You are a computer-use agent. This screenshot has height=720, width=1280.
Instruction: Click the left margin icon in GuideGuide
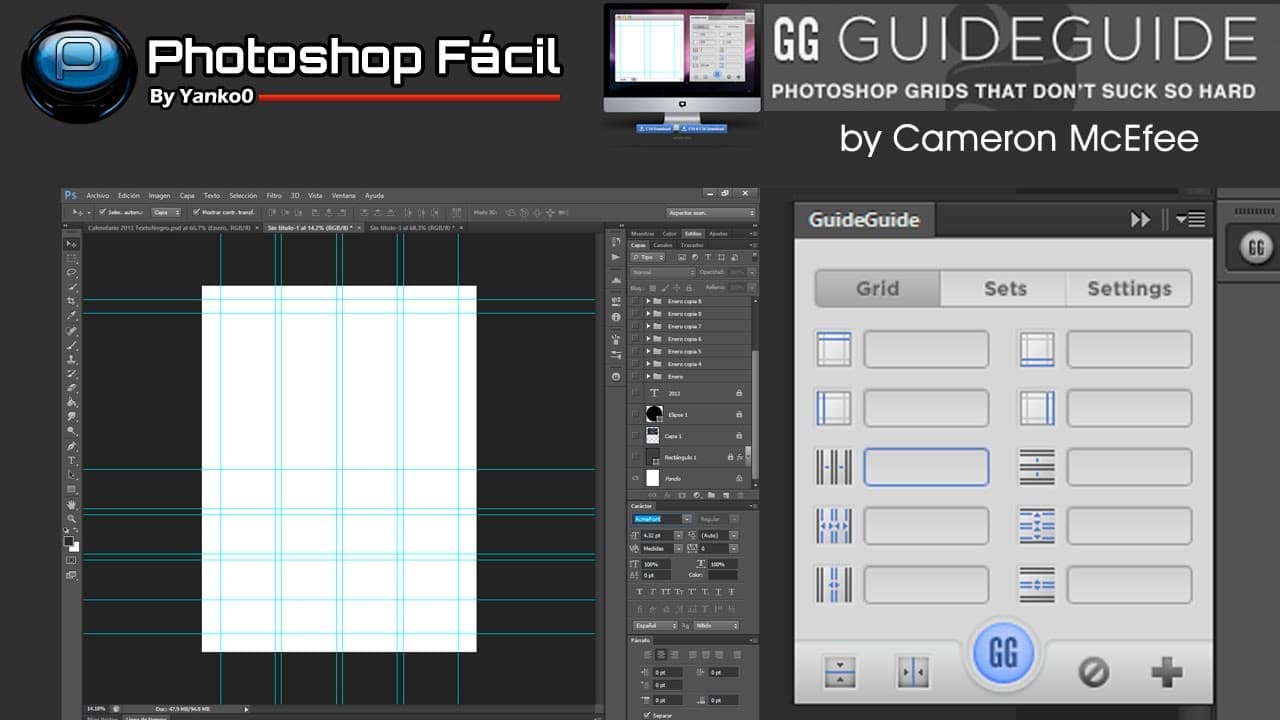[833, 408]
